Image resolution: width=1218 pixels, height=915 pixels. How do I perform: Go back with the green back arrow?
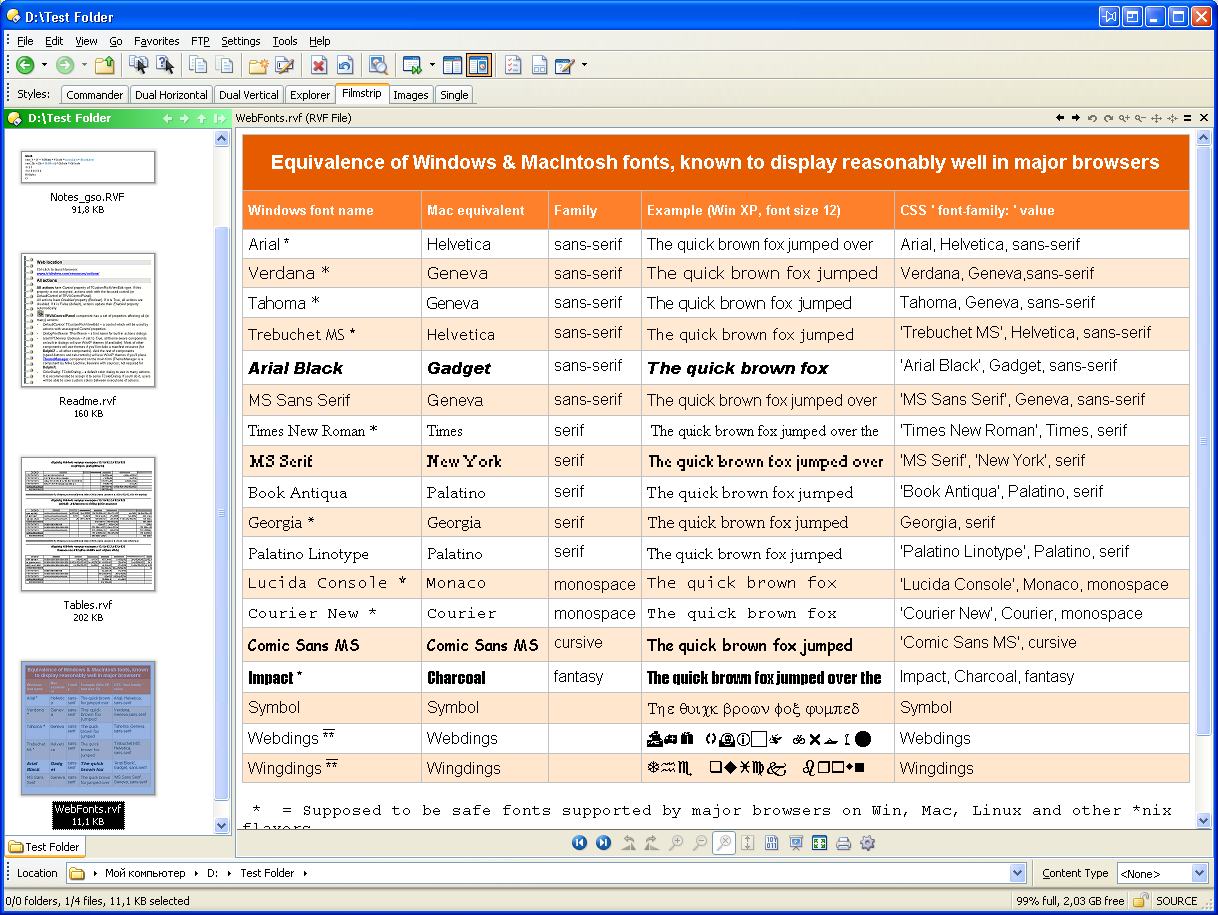click(25, 65)
